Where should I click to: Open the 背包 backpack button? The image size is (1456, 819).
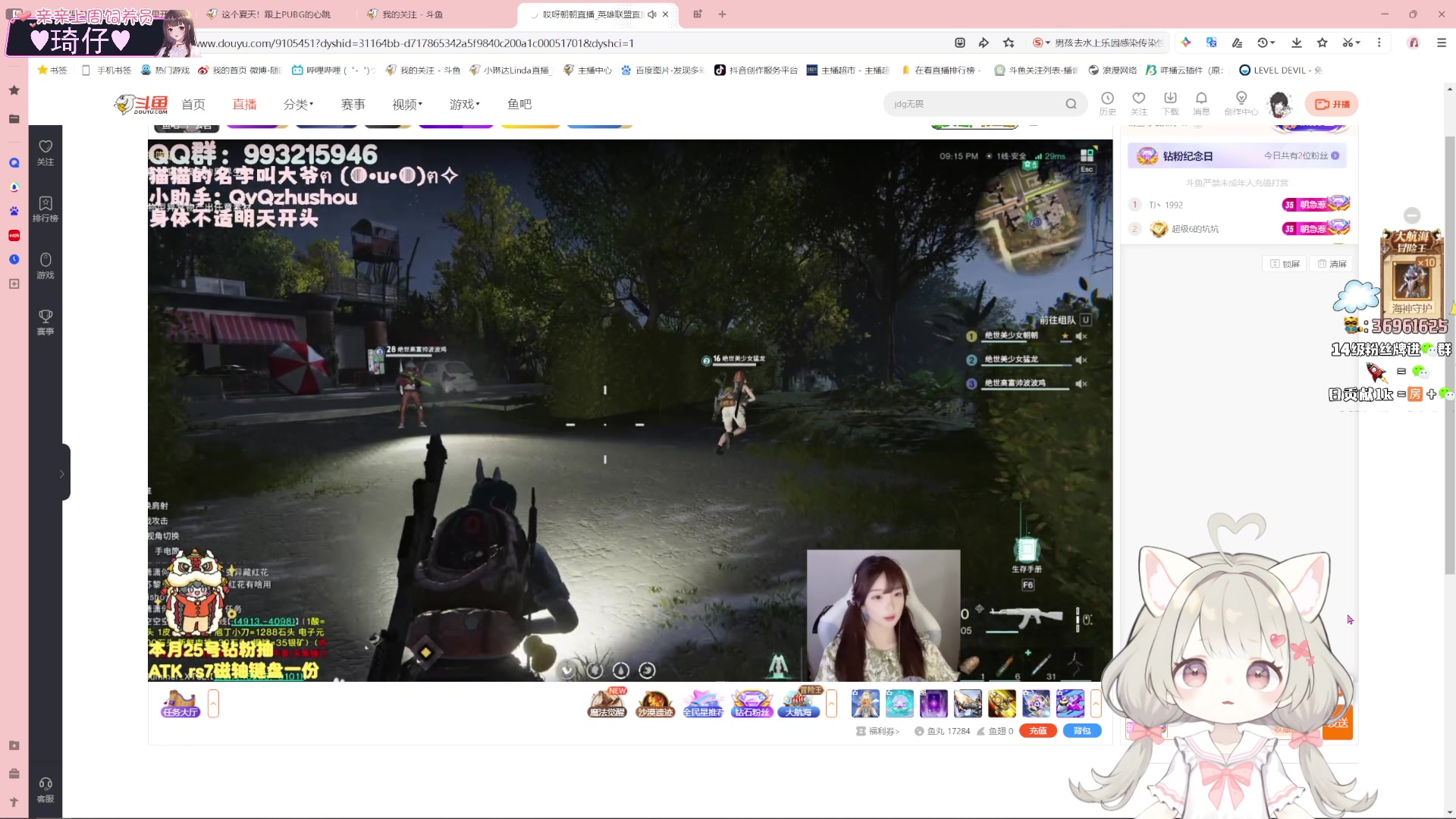tap(1082, 731)
